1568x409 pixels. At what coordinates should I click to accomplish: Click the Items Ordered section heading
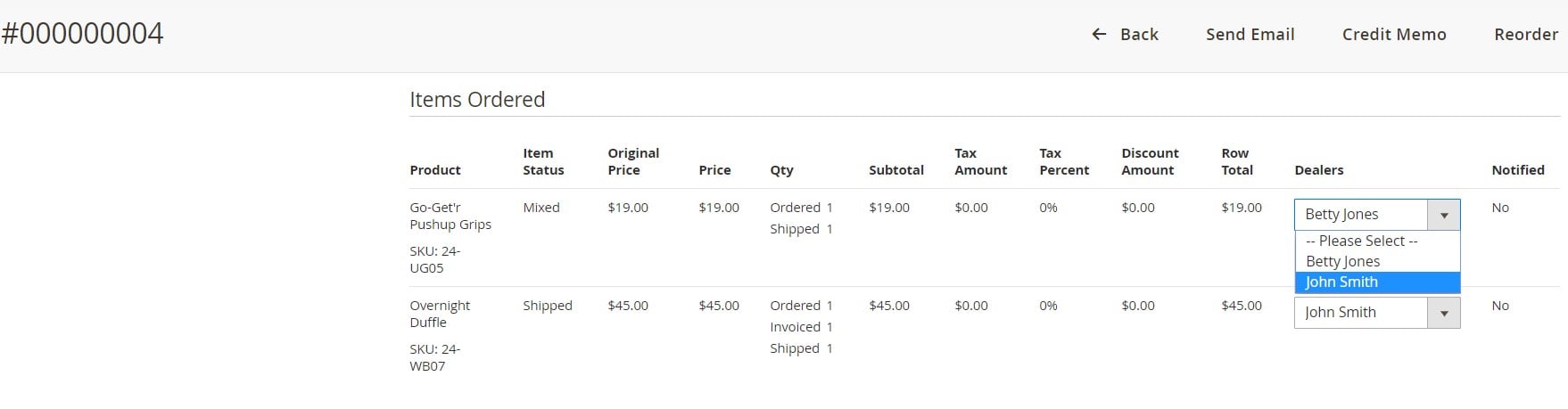(x=477, y=99)
